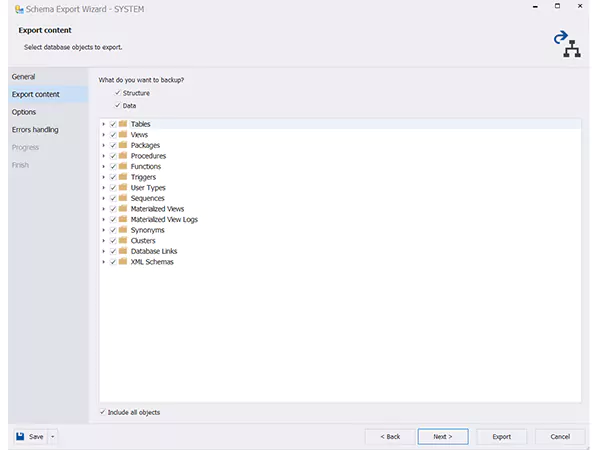The width and height of the screenshot is (600, 450).
Task: Expand the User Types tree node
Action: tap(103, 188)
